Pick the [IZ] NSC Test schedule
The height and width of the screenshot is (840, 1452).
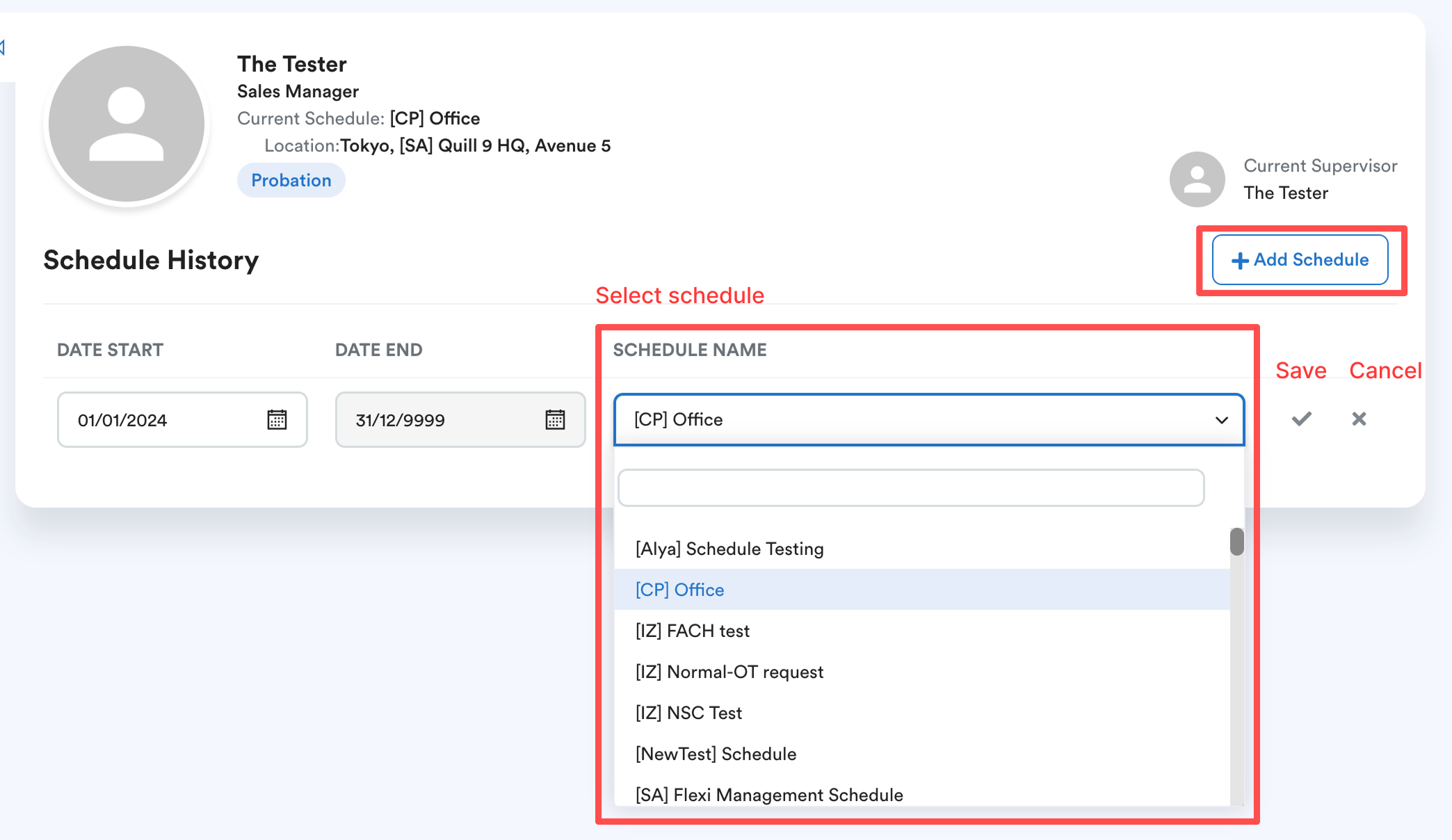688,713
